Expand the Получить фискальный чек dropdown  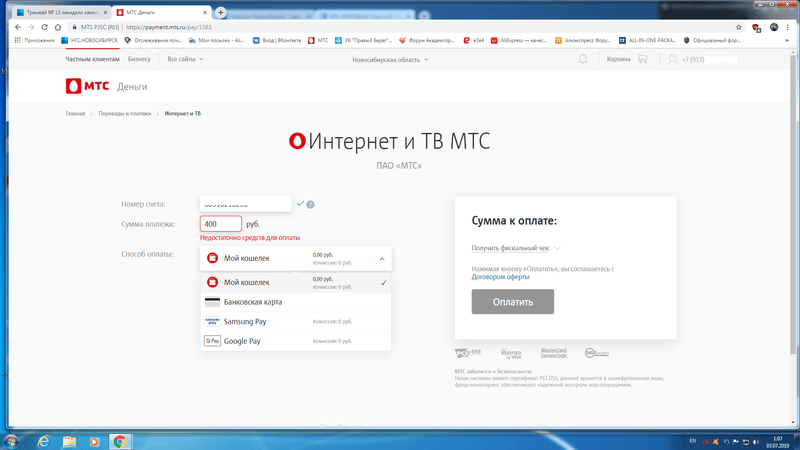[516, 248]
